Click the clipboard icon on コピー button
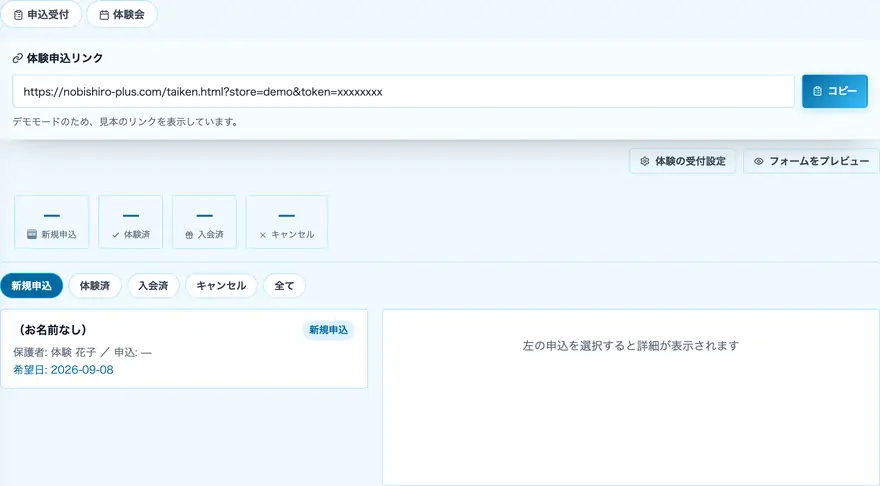 [818, 91]
